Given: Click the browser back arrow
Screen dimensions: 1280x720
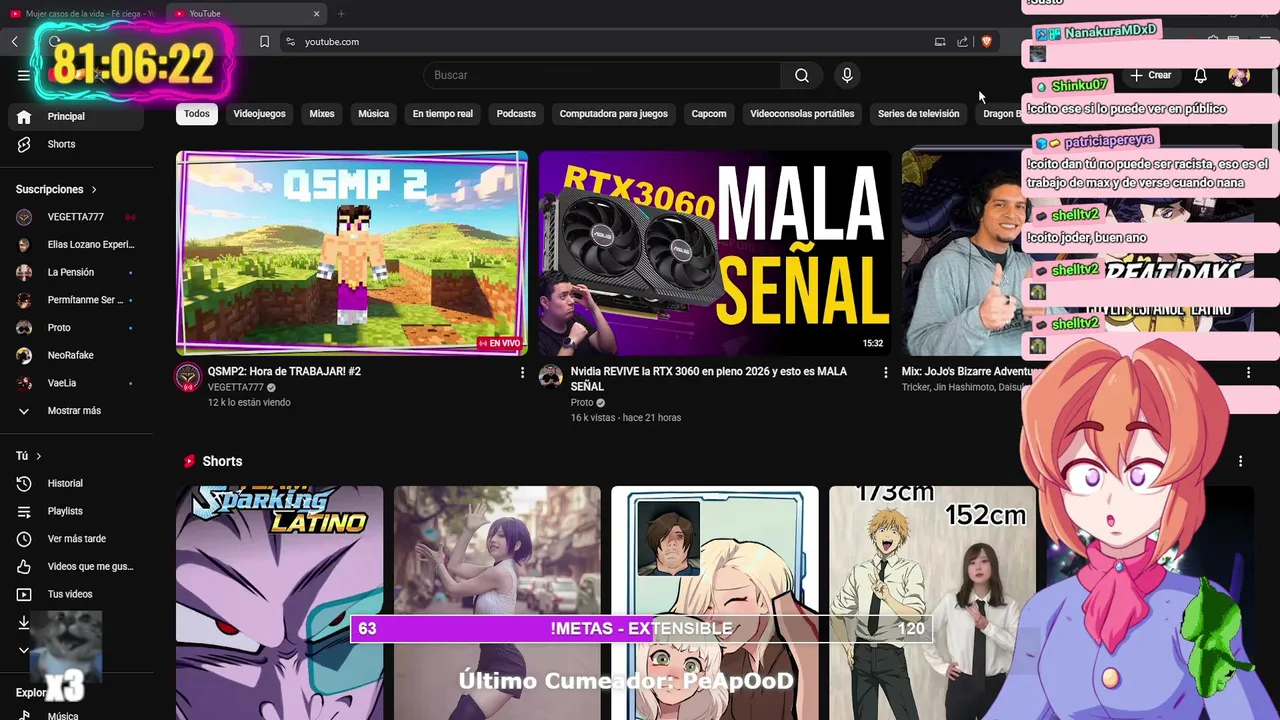Looking at the screenshot, I should (15, 42).
